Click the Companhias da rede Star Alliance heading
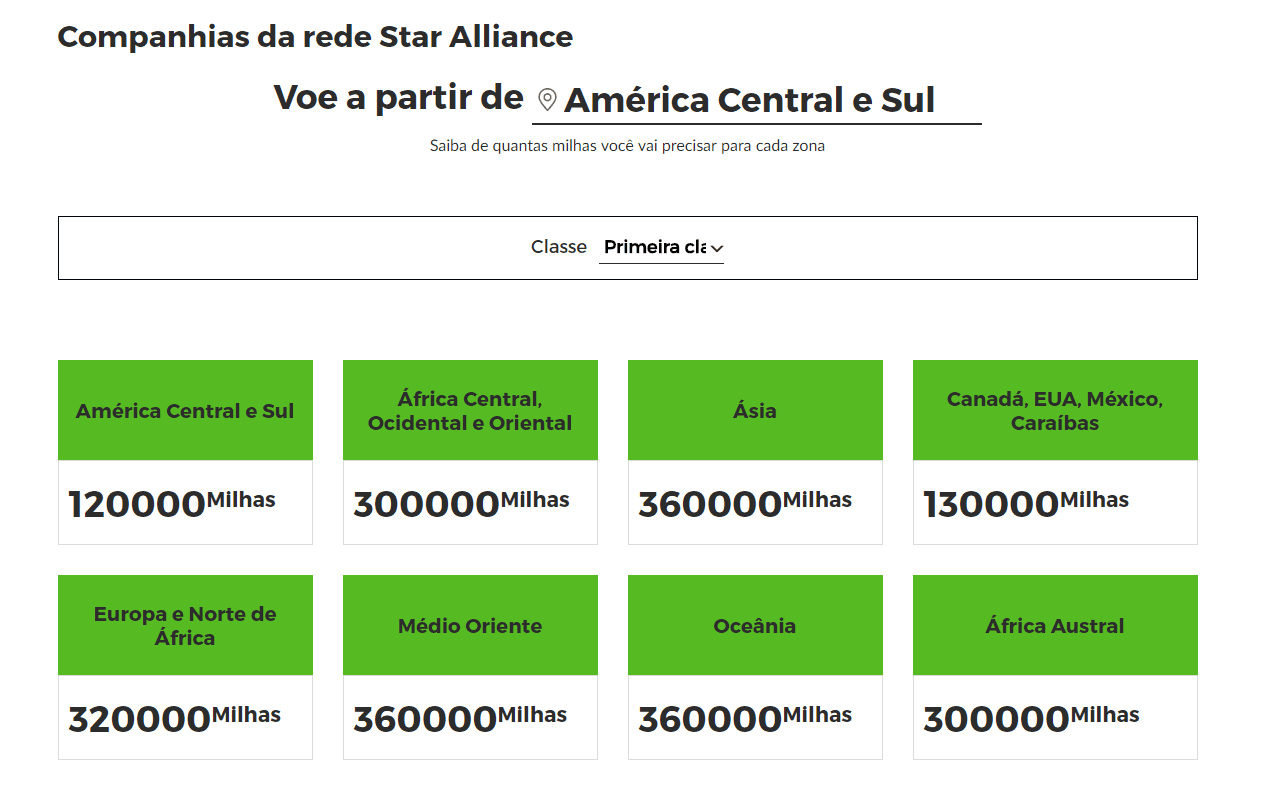The height and width of the screenshot is (786, 1274). point(315,37)
